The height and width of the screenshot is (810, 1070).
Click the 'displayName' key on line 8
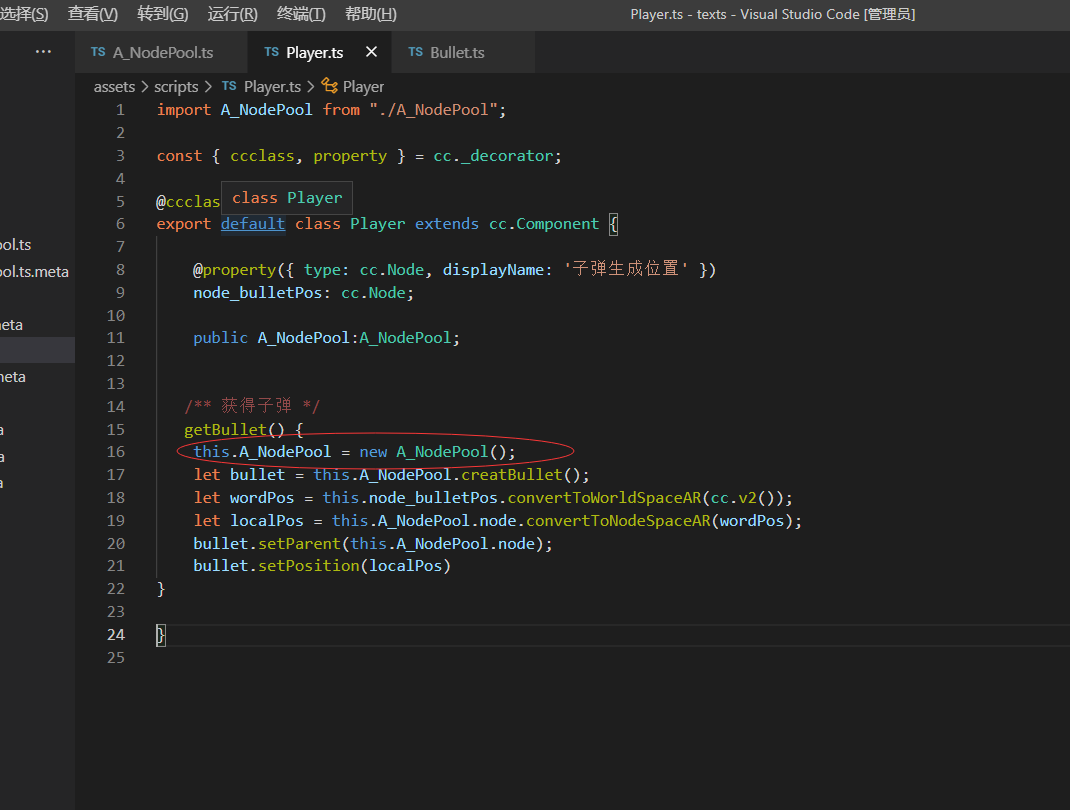pyautogui.click(x=493, y=270)
